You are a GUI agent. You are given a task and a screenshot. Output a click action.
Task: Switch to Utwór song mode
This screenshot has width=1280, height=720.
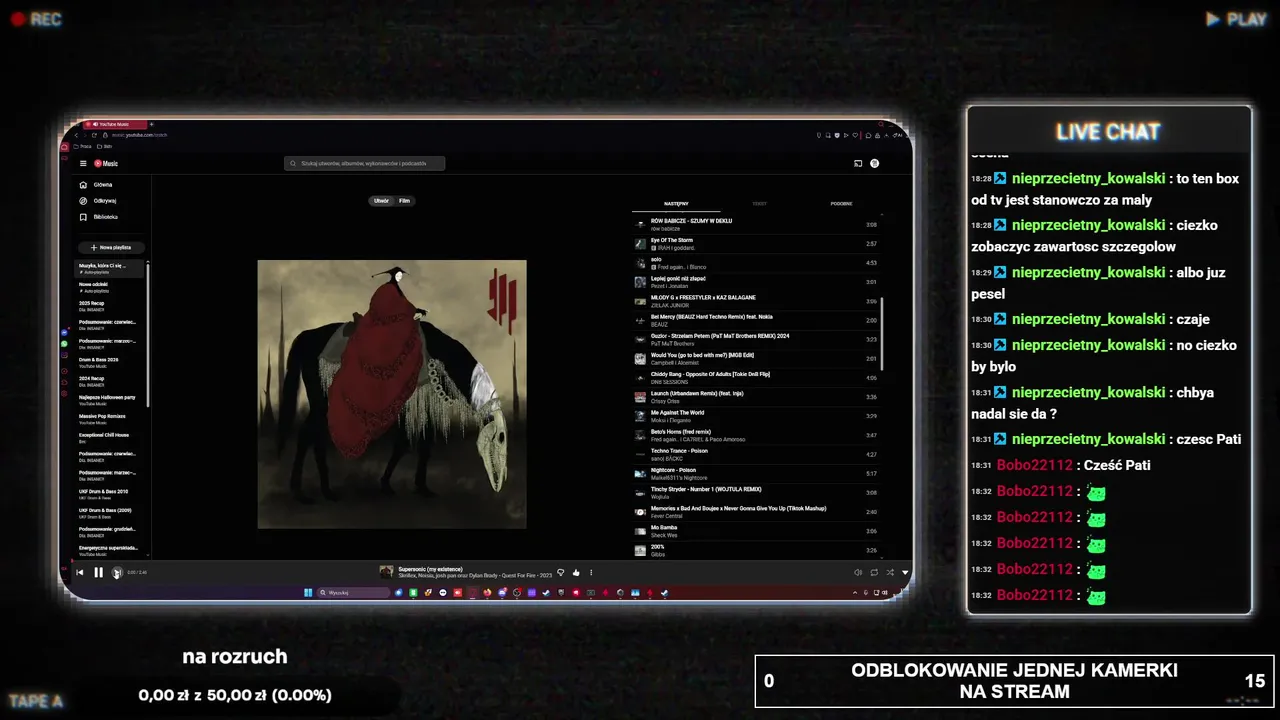coord(381,201)
